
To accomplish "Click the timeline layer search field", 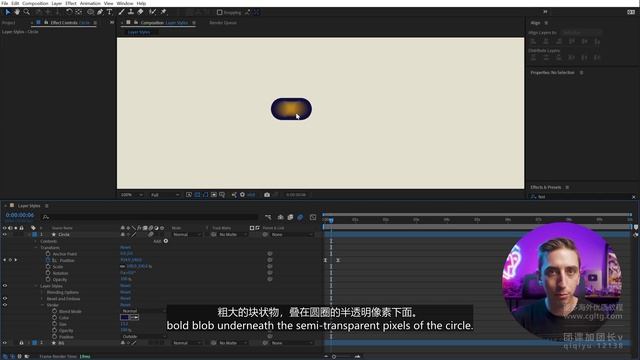I will click(x=149, y=217).
